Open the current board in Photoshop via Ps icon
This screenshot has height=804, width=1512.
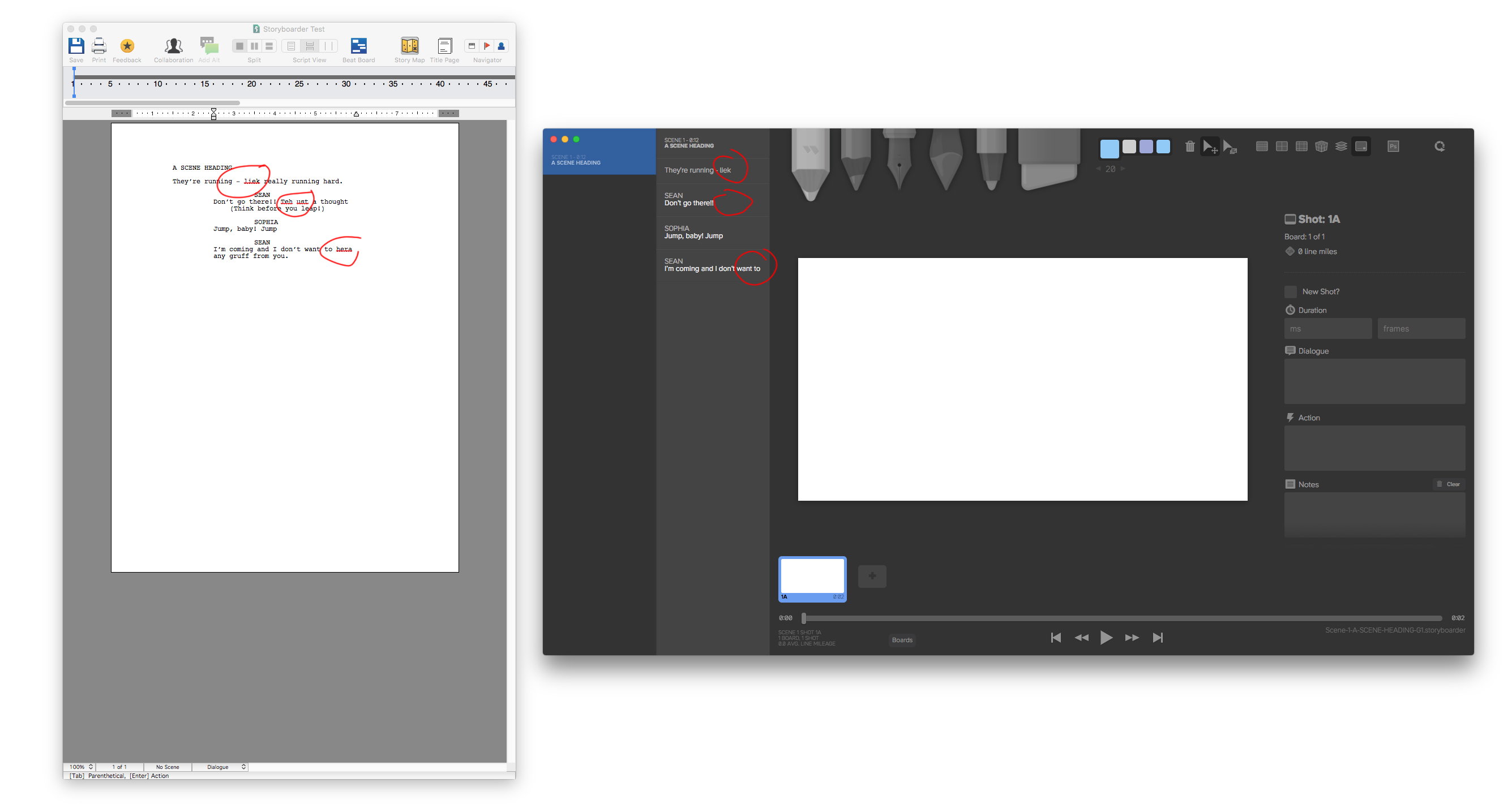pyautogui.click(x=1394, y=146)
